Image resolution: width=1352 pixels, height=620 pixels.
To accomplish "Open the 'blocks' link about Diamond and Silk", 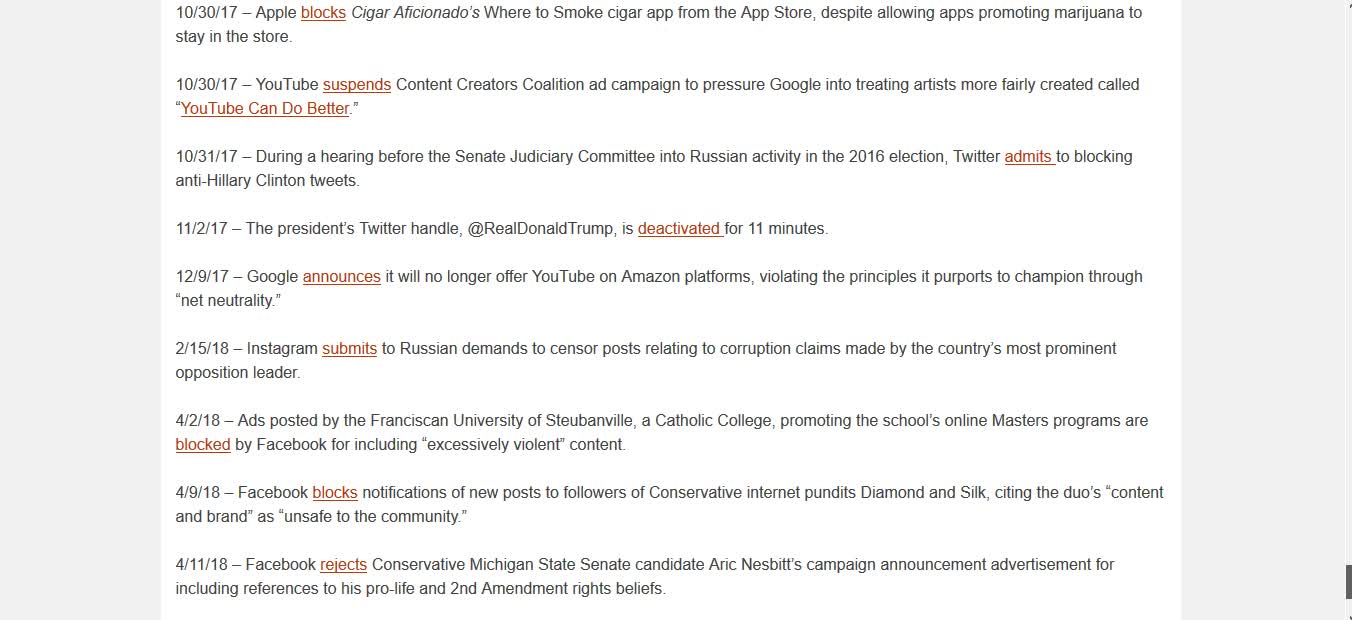I will point(335,493).
